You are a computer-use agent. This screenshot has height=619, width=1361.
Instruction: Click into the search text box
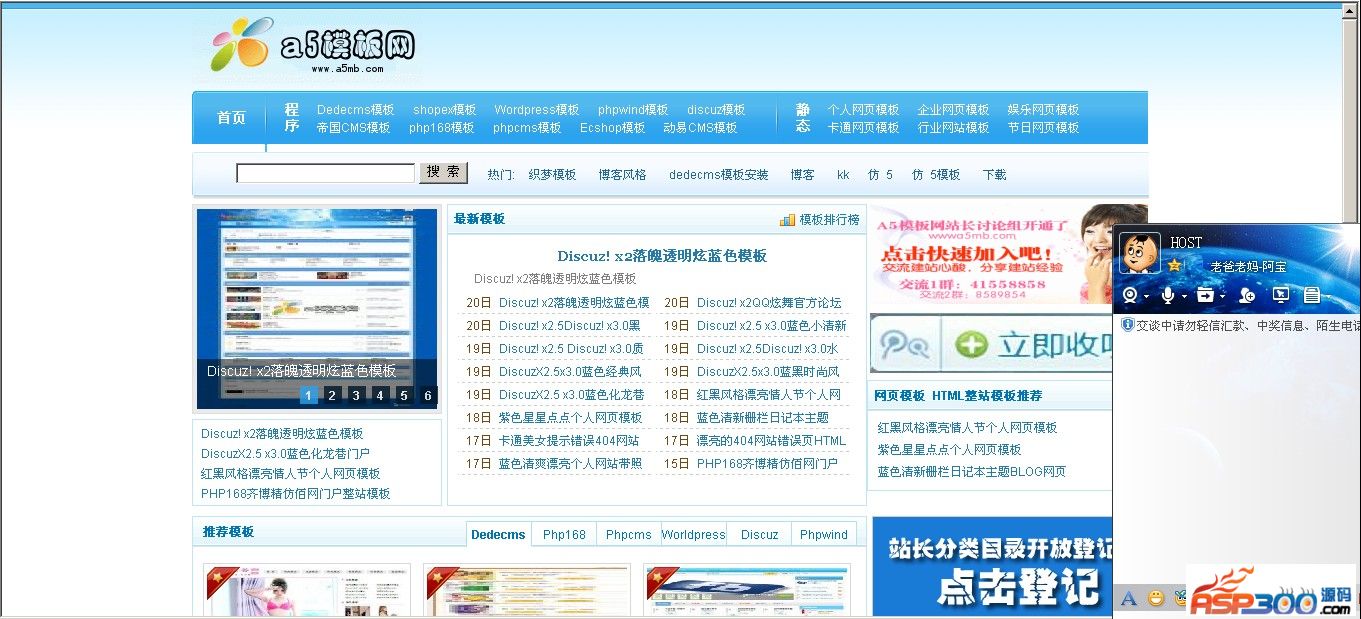325,173
